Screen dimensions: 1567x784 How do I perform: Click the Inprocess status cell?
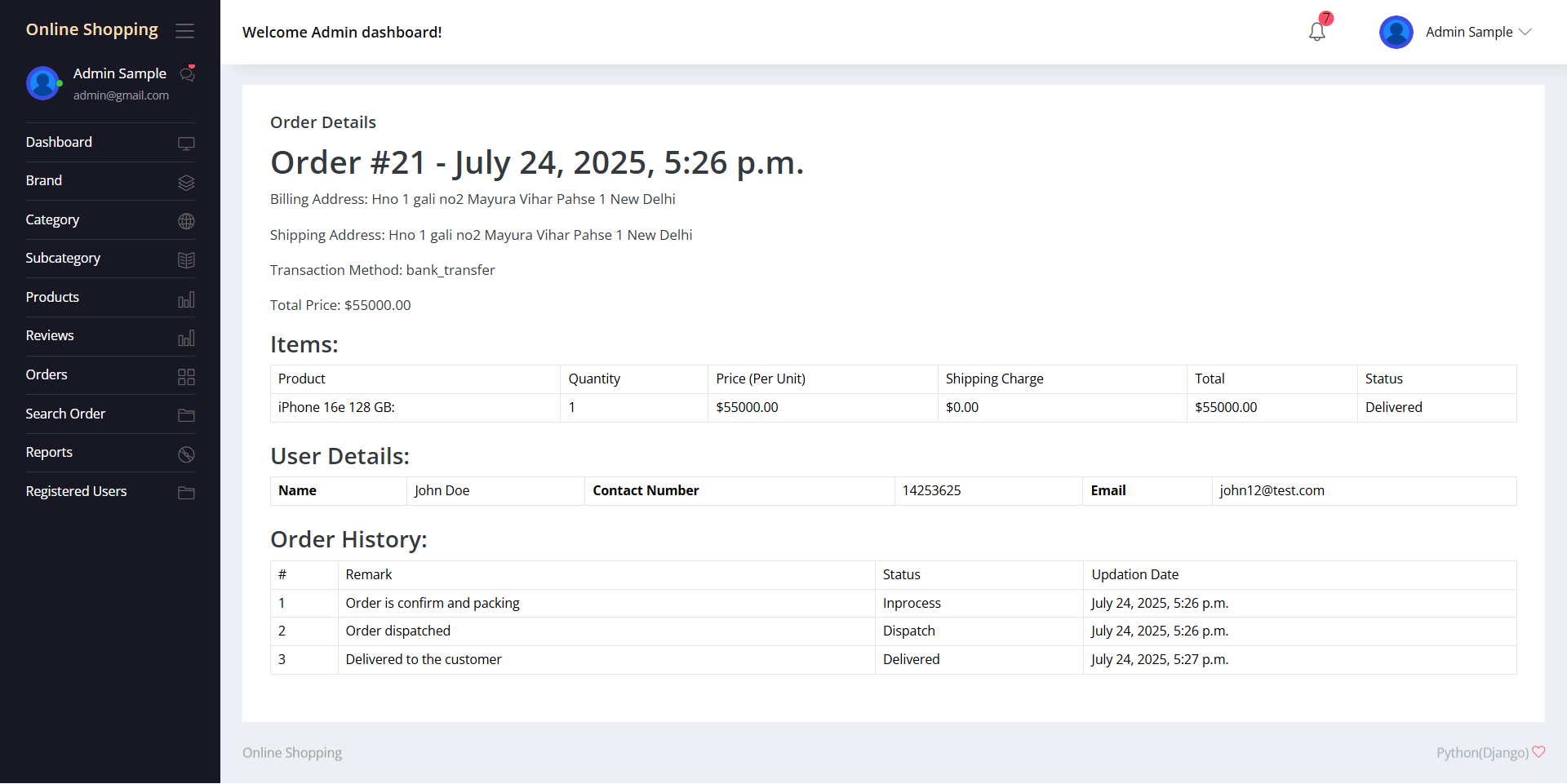(x=979, y=603)
